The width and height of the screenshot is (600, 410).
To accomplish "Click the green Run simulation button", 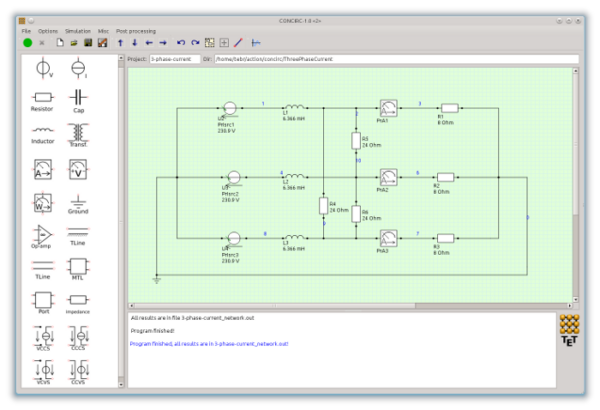I will click(27, 43).
